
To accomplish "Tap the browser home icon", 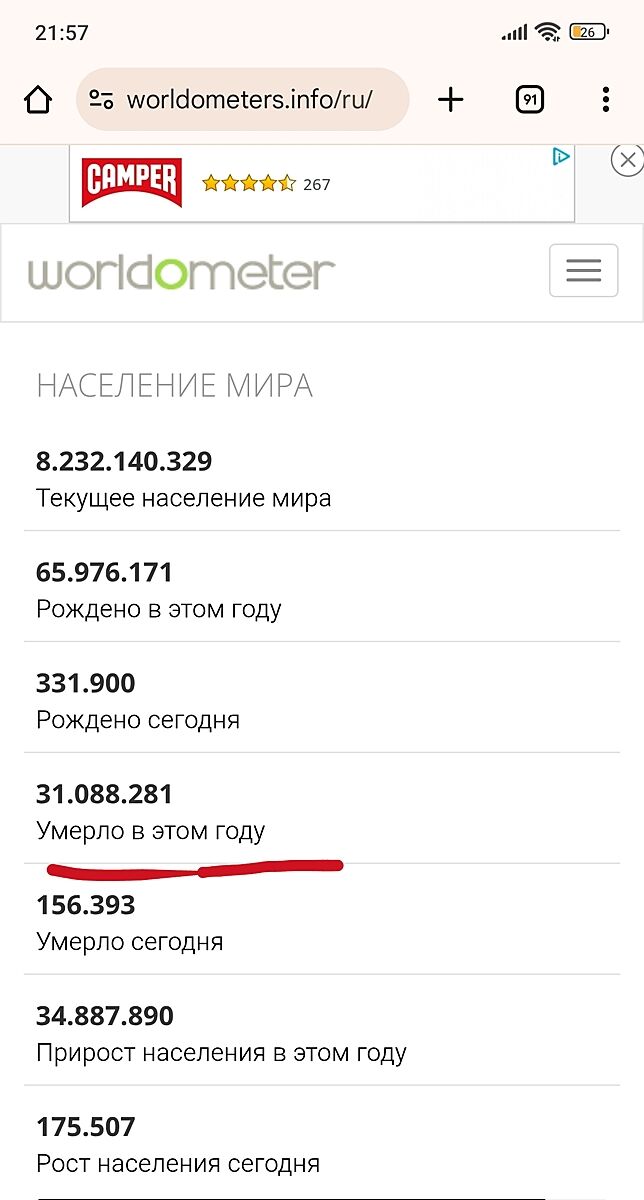I will tap(38, 100).
